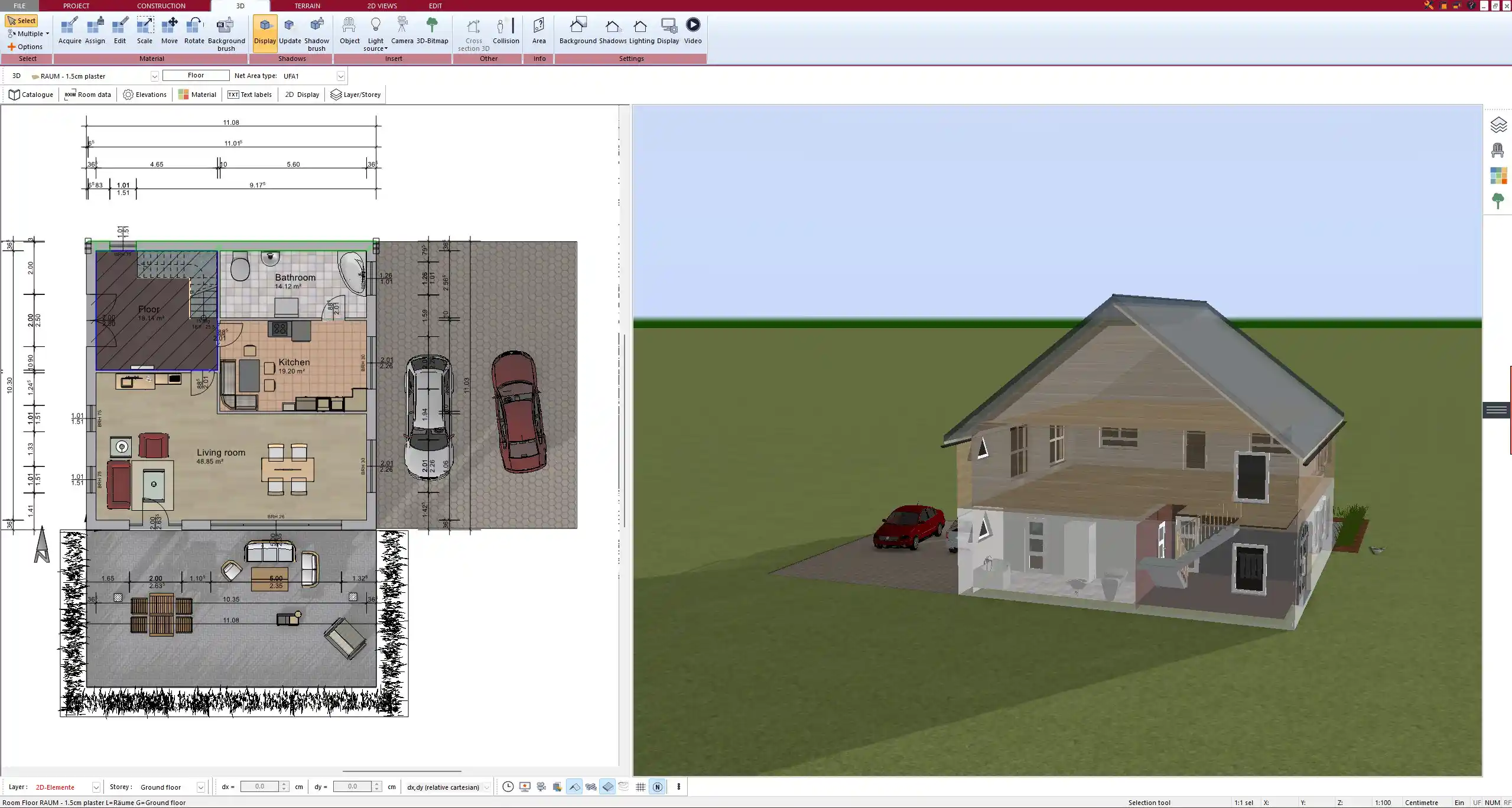The width and height of the screenshot is (1512, 808).
Task: Switch to the CONSTRUCTION ribbon tab
Action: click(x=161, y=5)
